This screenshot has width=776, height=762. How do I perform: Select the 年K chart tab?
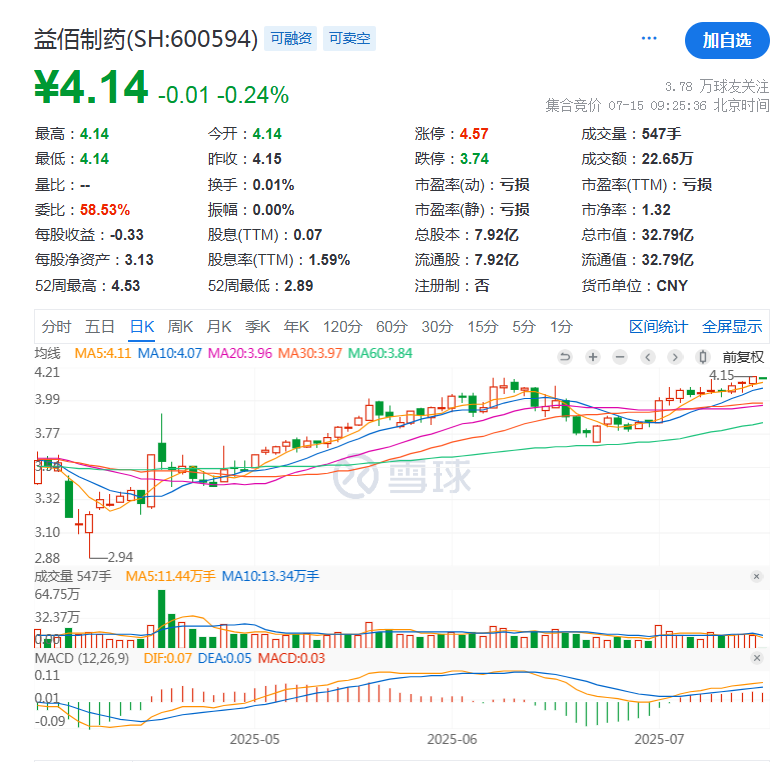tap(296, 327)
